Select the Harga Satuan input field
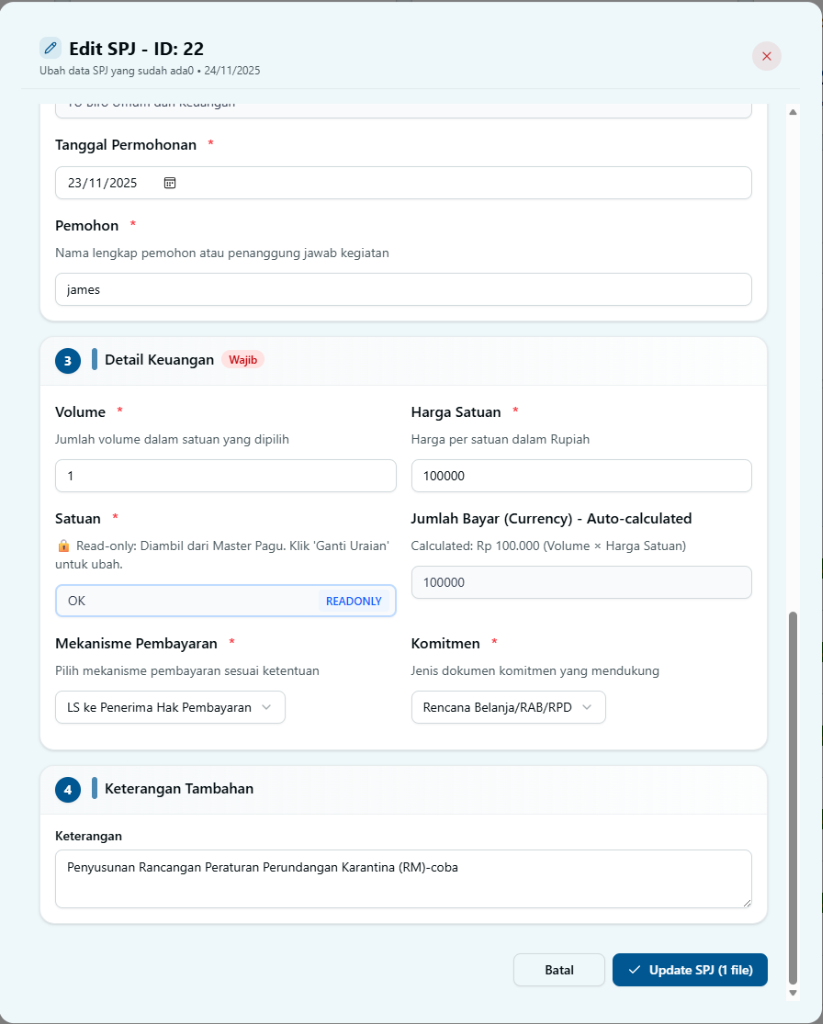This screenshot has height=1024, width=823. pyautogui.click(x=581, y=476)
